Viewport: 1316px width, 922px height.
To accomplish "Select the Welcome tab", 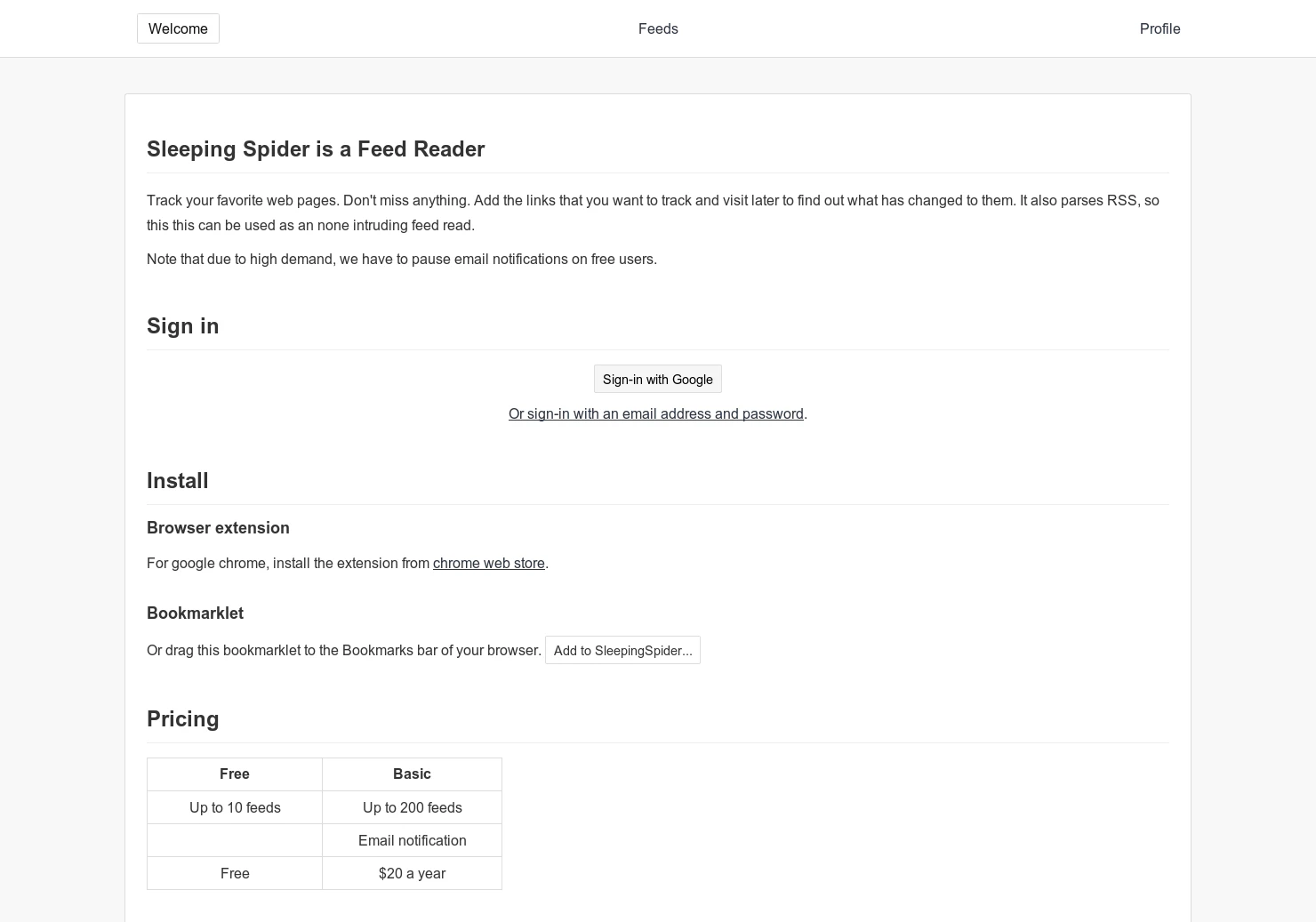I will click(178, 28).
